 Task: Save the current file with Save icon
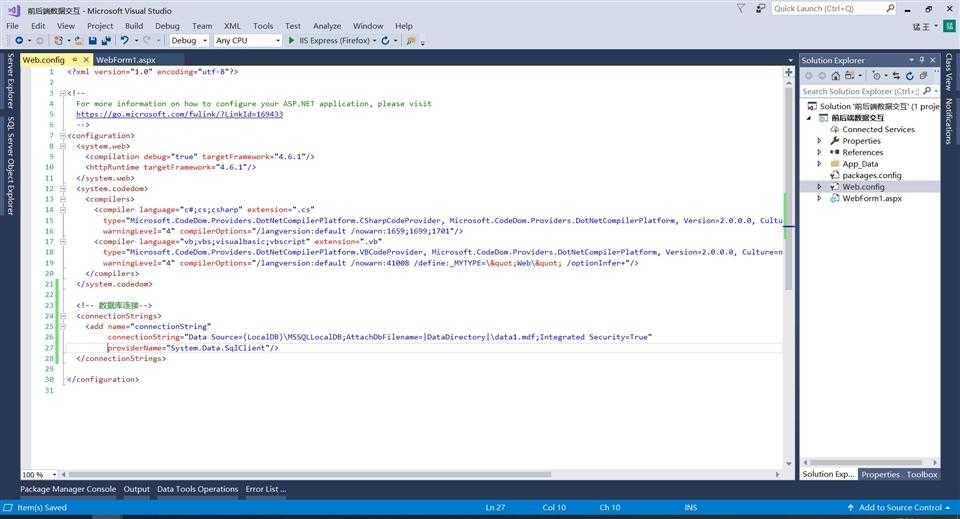point(92,40)
